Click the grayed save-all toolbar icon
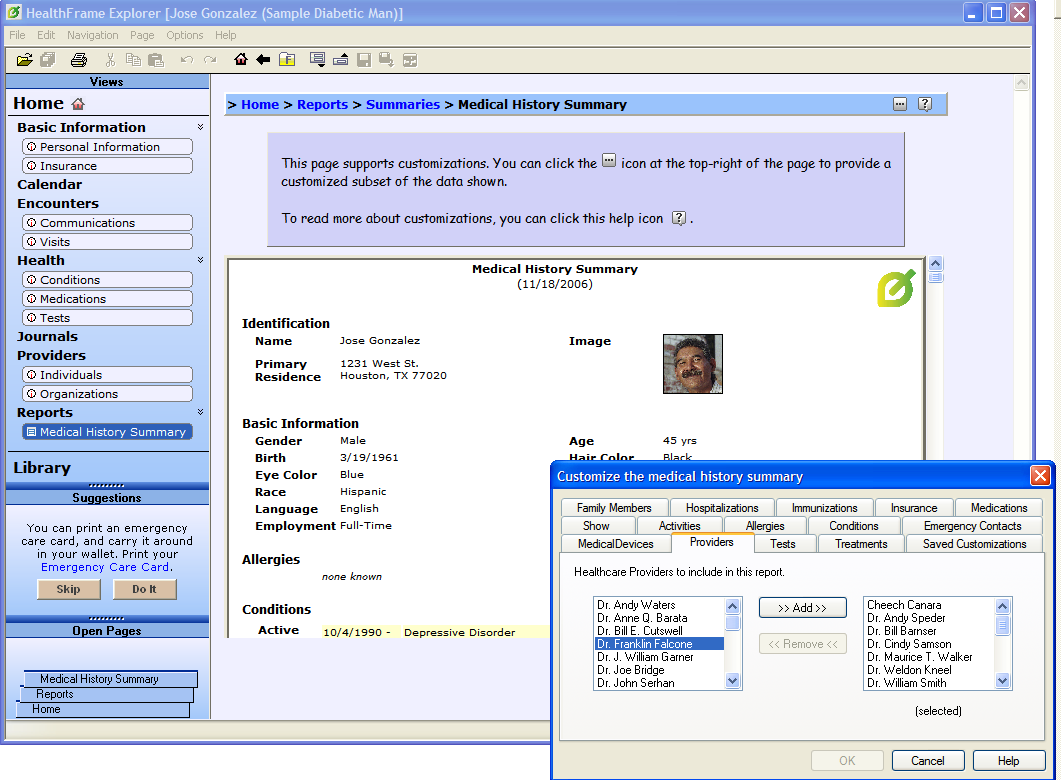Viewport: 1061px width, 780px height. point(386,60)
